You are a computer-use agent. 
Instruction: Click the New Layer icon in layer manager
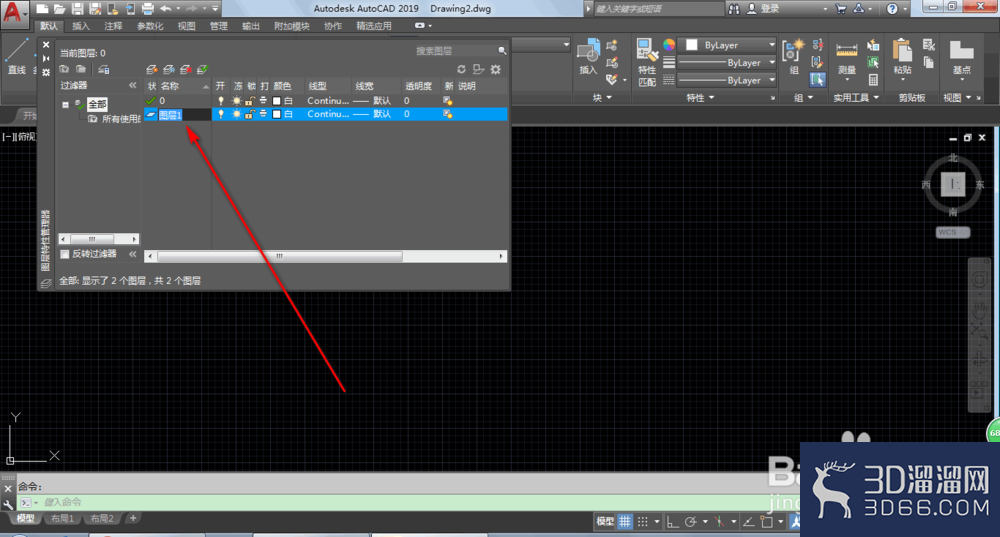pos(152,69)
